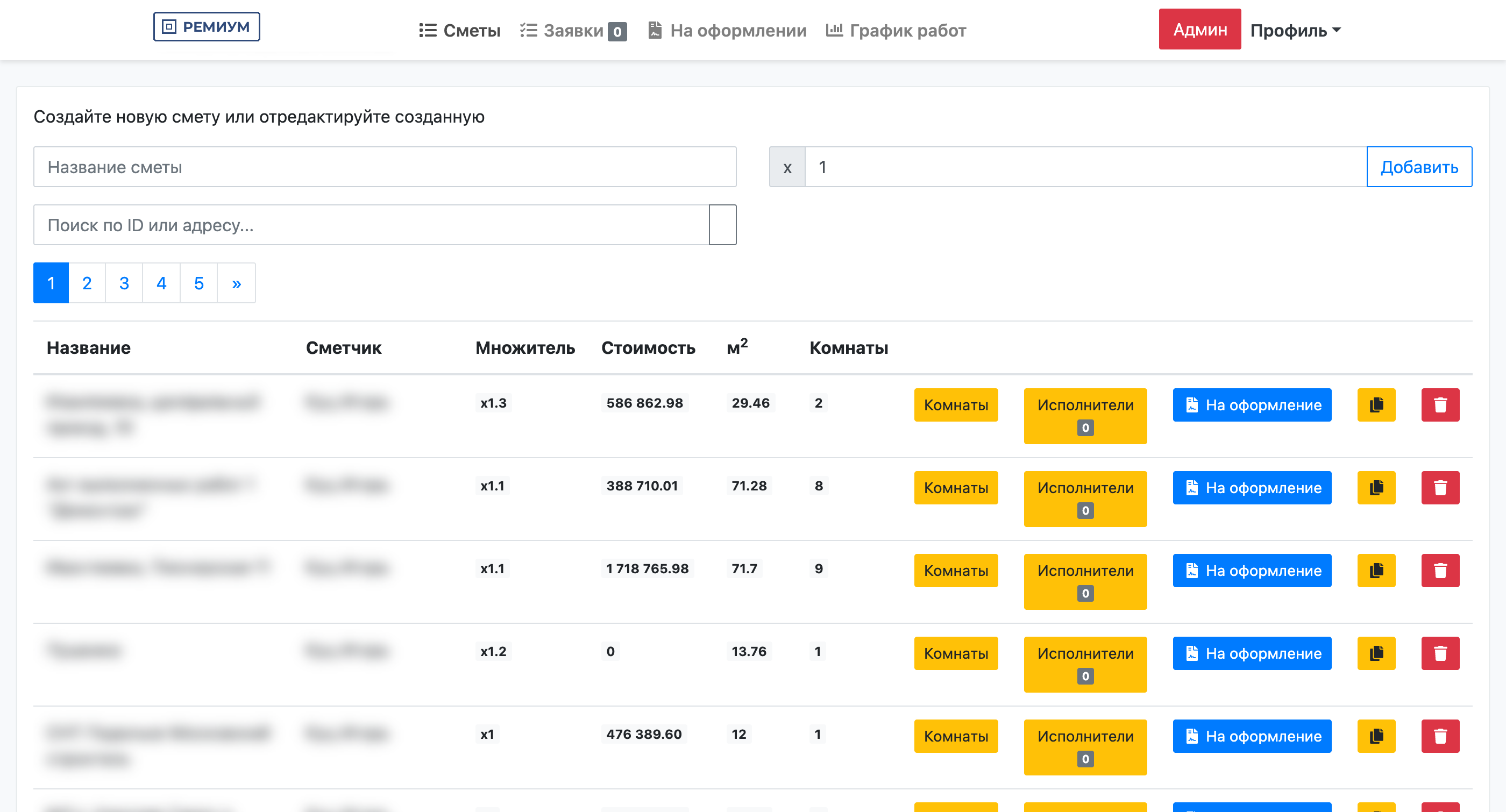Viewport: 1506px width, 812px height.
Task: Open Комнаты for the 476 389.60 estimate
Action: [956, 736]
